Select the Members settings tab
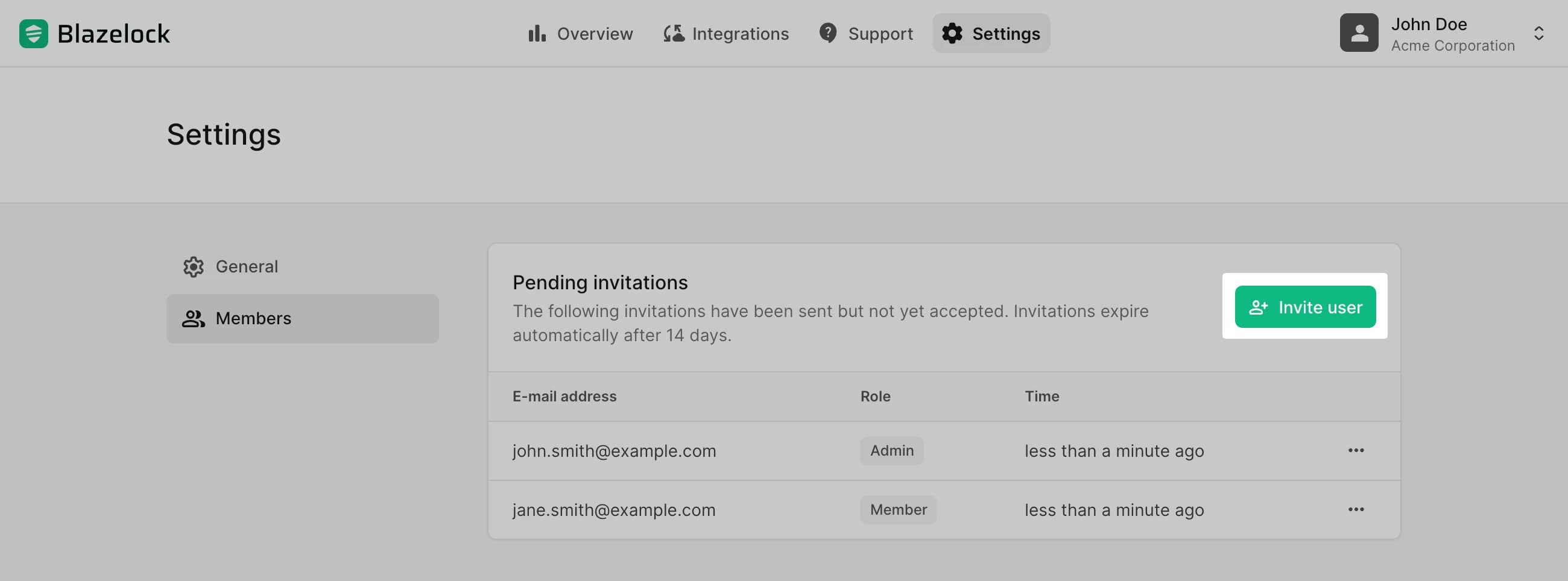This screenshot has height=581, width=1568. (253, 319)
